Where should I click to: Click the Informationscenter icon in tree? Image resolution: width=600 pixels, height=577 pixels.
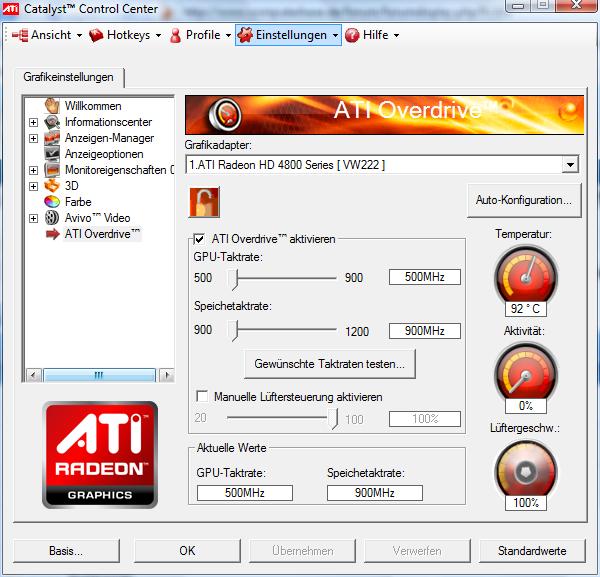pos(52,122)
